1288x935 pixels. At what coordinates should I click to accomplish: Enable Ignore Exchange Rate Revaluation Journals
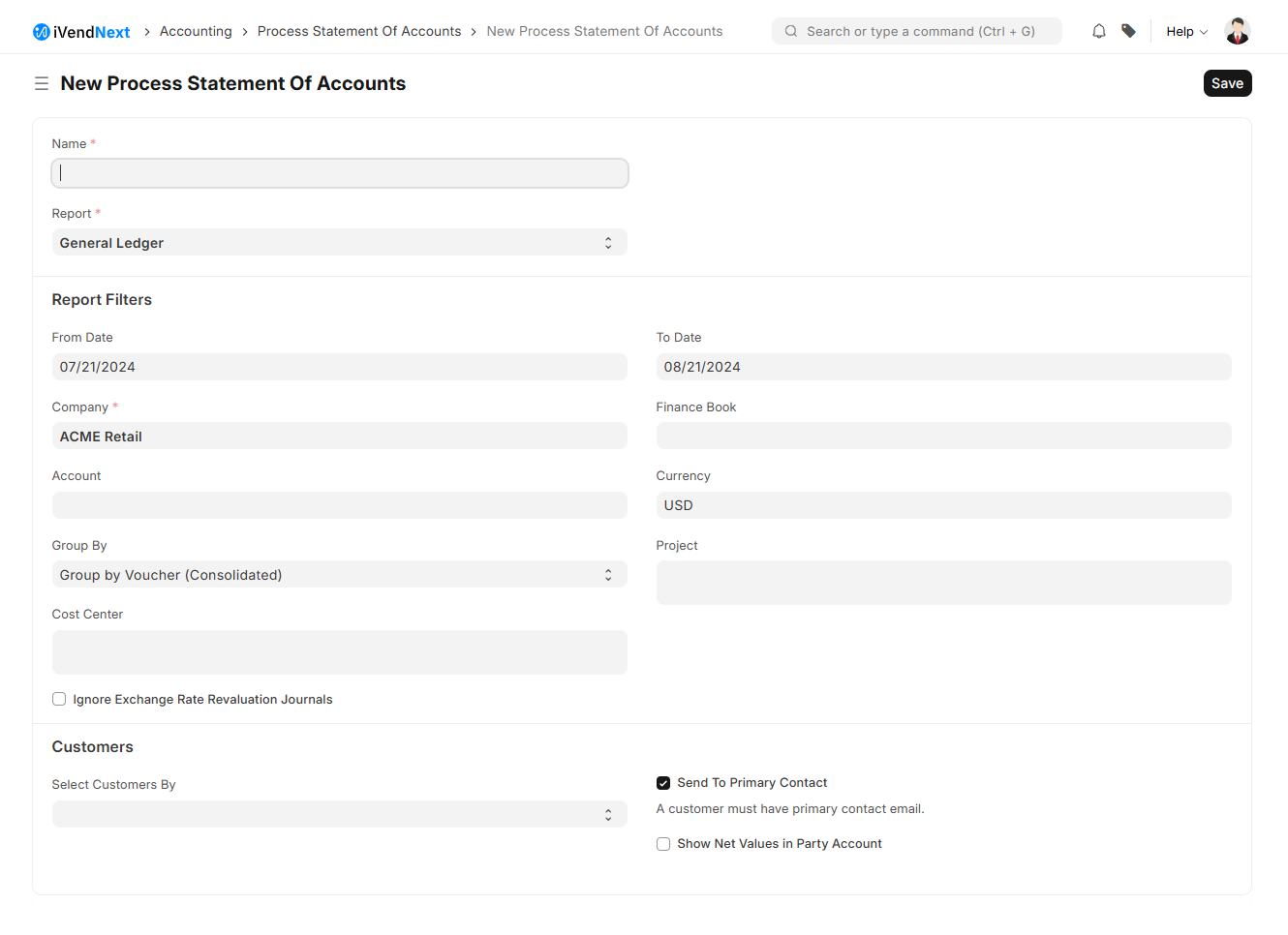click(59, 699)
